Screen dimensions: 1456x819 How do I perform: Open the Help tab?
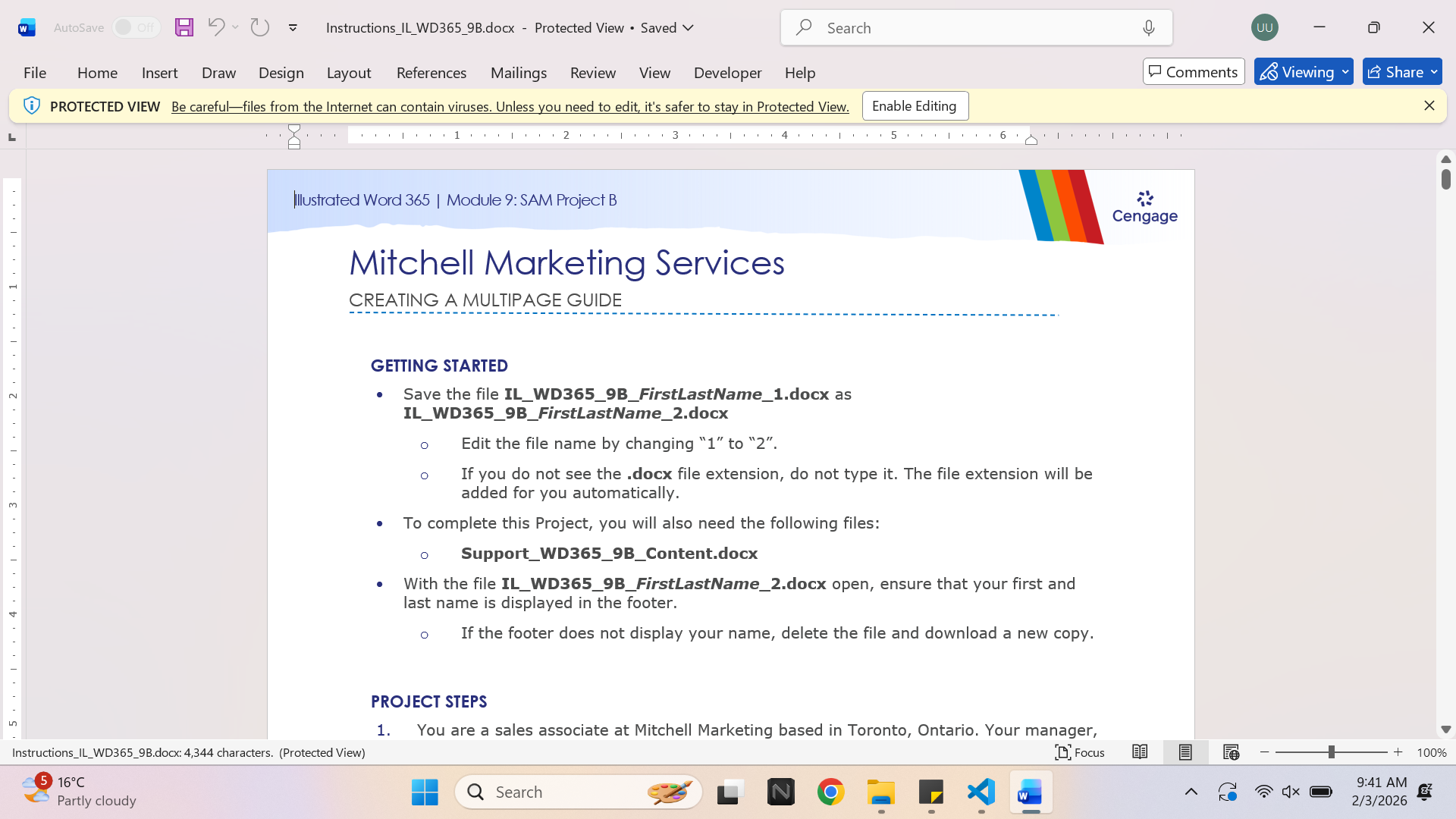[x=800, y=73]
